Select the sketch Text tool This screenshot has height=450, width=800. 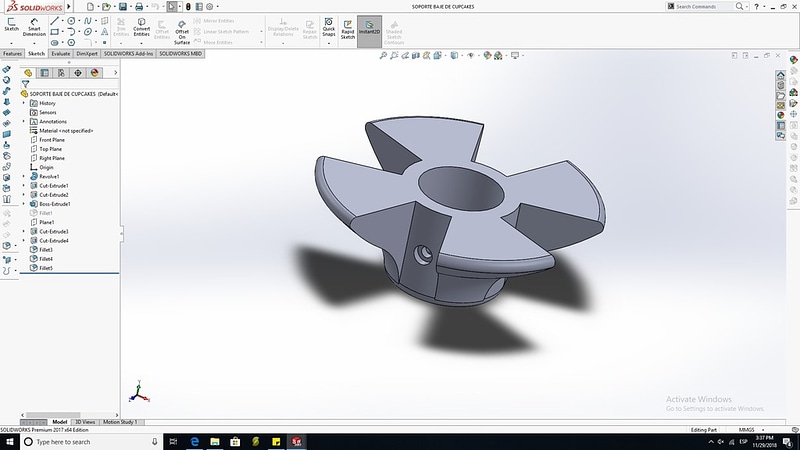[x=105, y=32]
